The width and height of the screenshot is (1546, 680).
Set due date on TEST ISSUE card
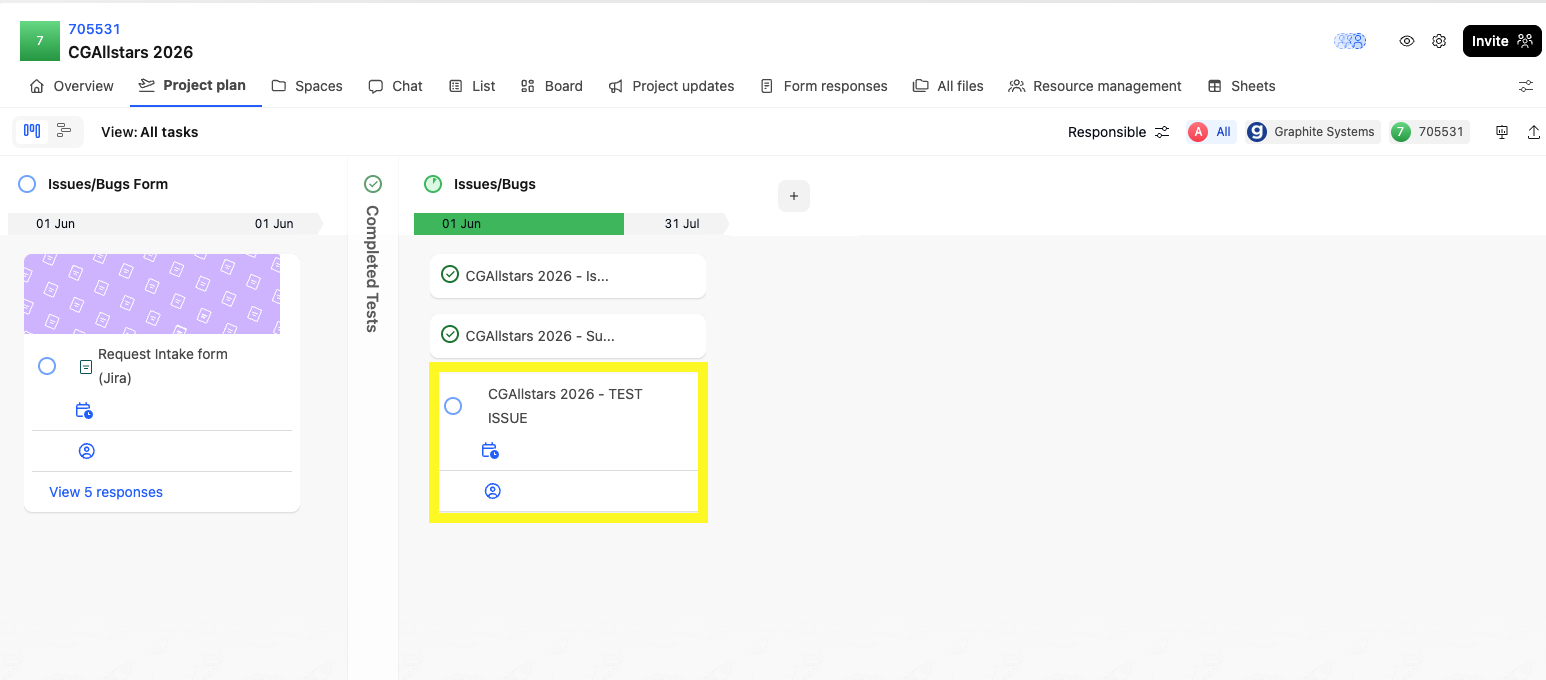490,450
